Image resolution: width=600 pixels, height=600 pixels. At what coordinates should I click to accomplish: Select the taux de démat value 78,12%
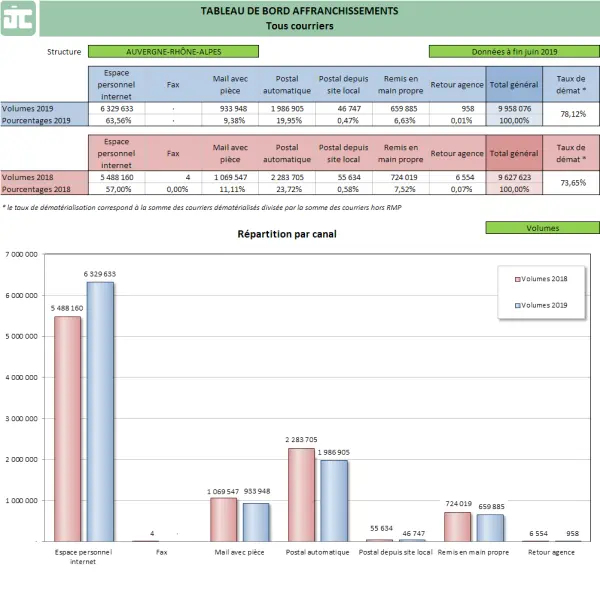pyautogui.click(x=573, y=114)
